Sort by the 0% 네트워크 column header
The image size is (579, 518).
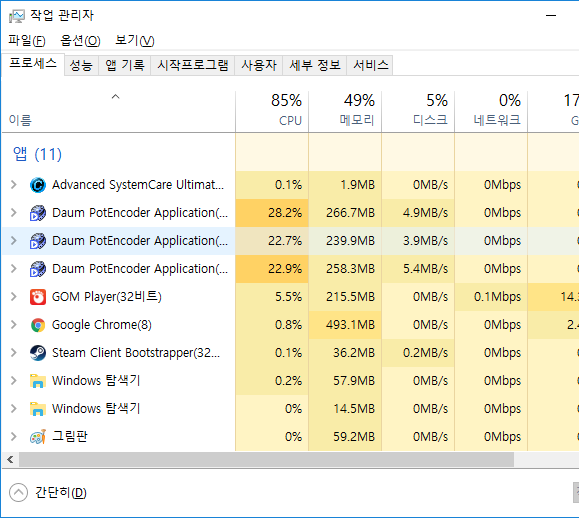tap(491, 111)
